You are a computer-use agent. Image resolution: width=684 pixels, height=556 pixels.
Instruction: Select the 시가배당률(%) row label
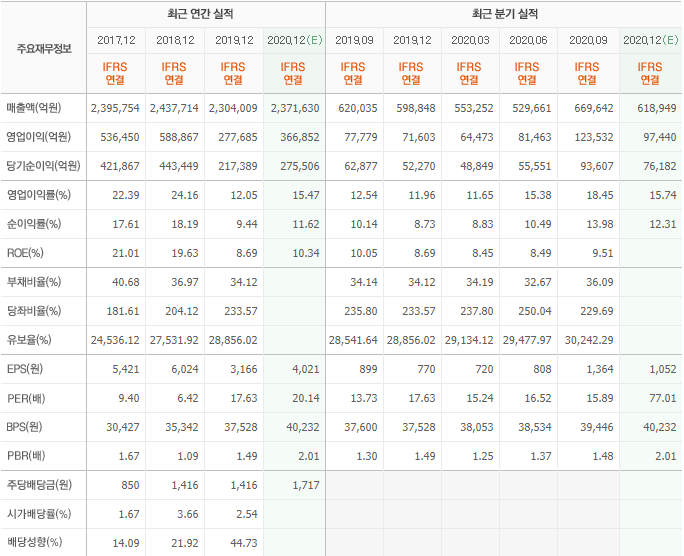[x=38, y=514]
